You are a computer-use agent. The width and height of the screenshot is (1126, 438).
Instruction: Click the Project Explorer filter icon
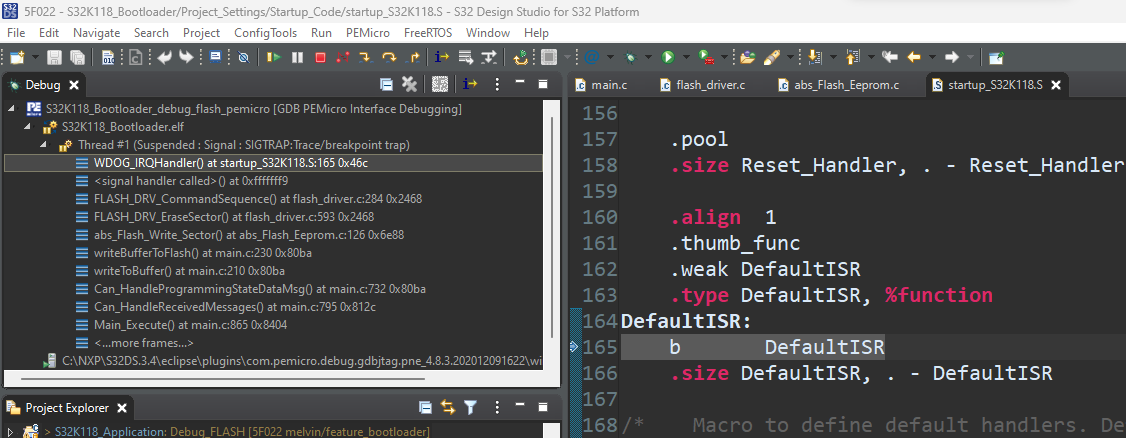[470, 408]
